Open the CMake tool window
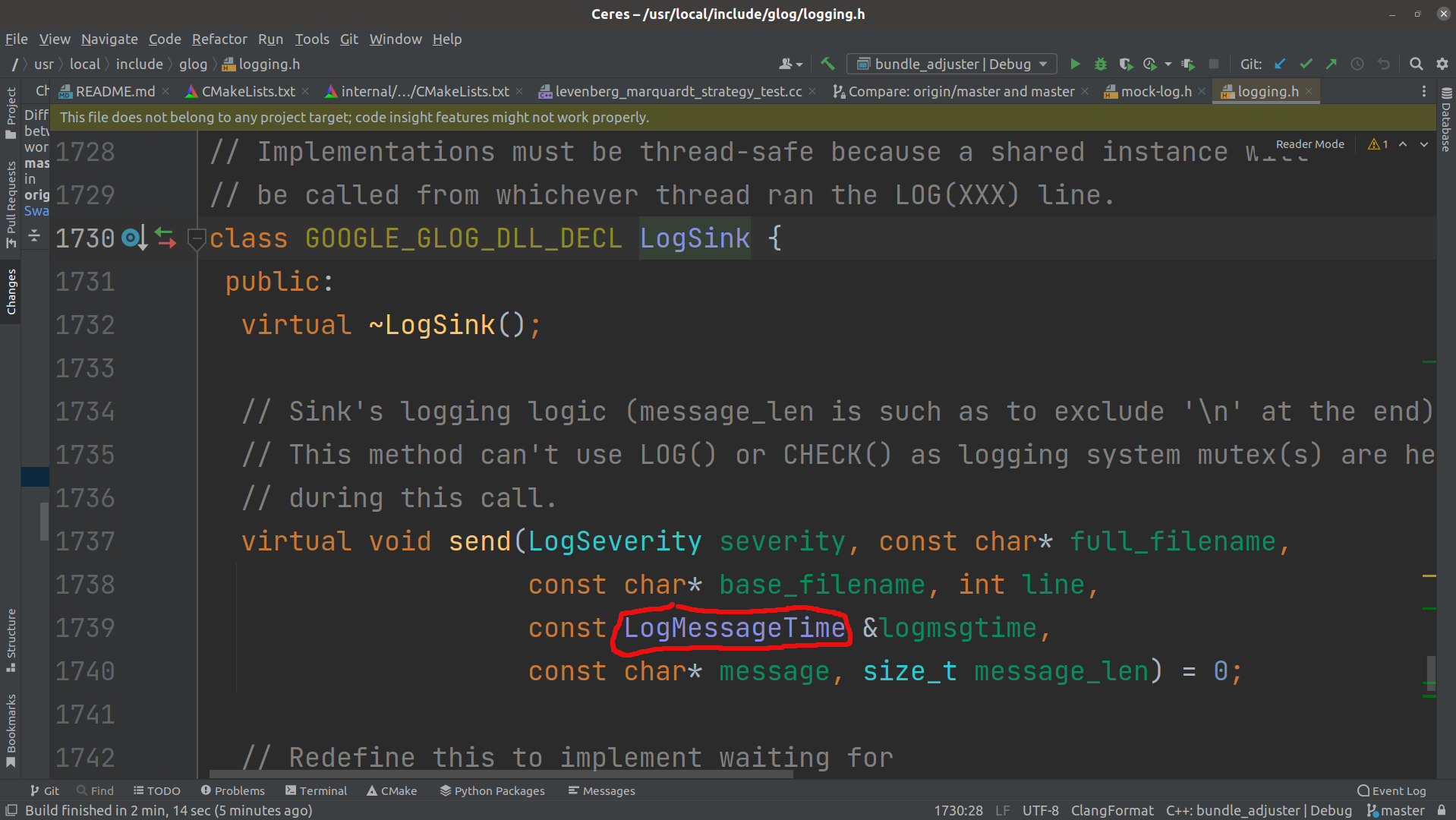This screenshot has width=1456, height=820. click(392, 790)
